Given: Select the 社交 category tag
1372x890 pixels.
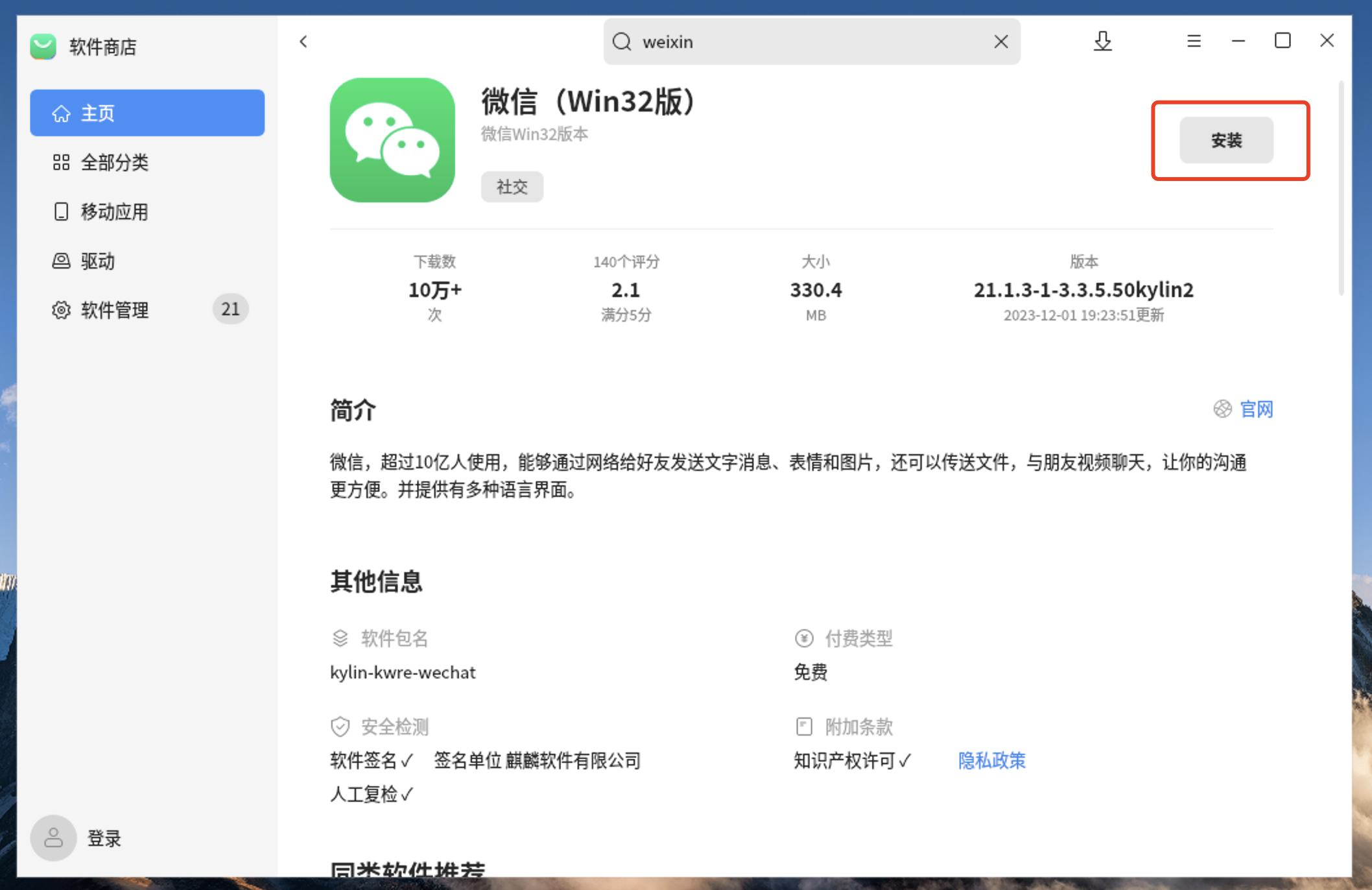Looking at the screenshot, I should tap(512, 187).
